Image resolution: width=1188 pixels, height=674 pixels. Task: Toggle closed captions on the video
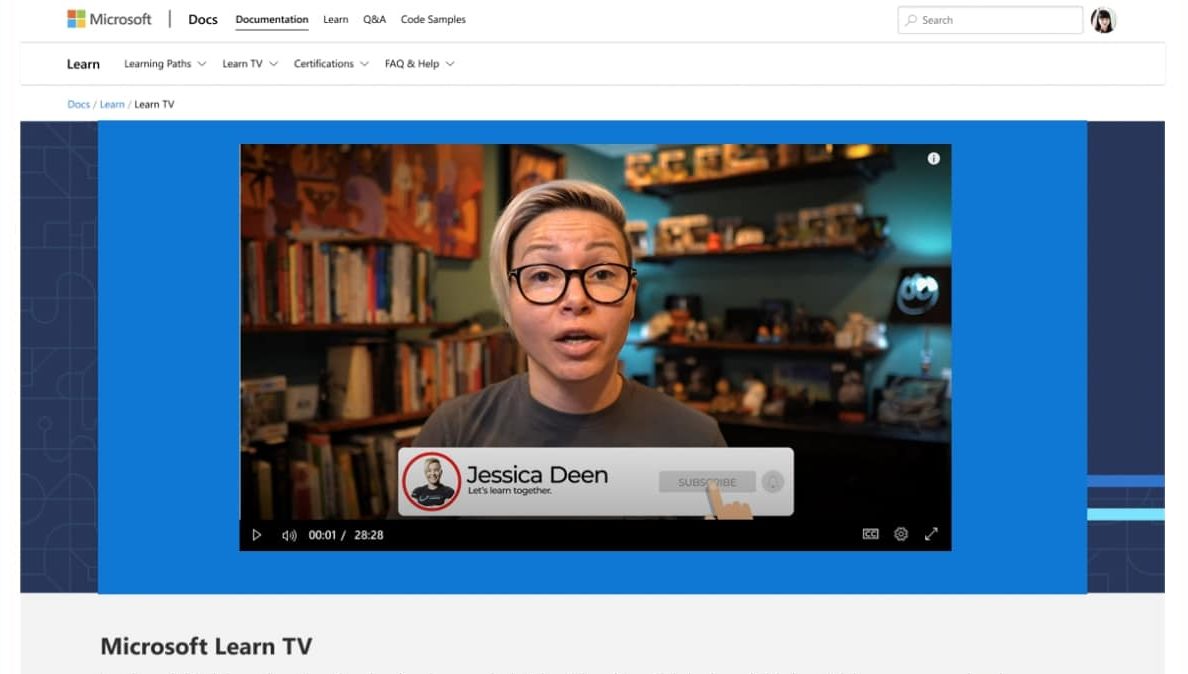click(x=871, y=534)
